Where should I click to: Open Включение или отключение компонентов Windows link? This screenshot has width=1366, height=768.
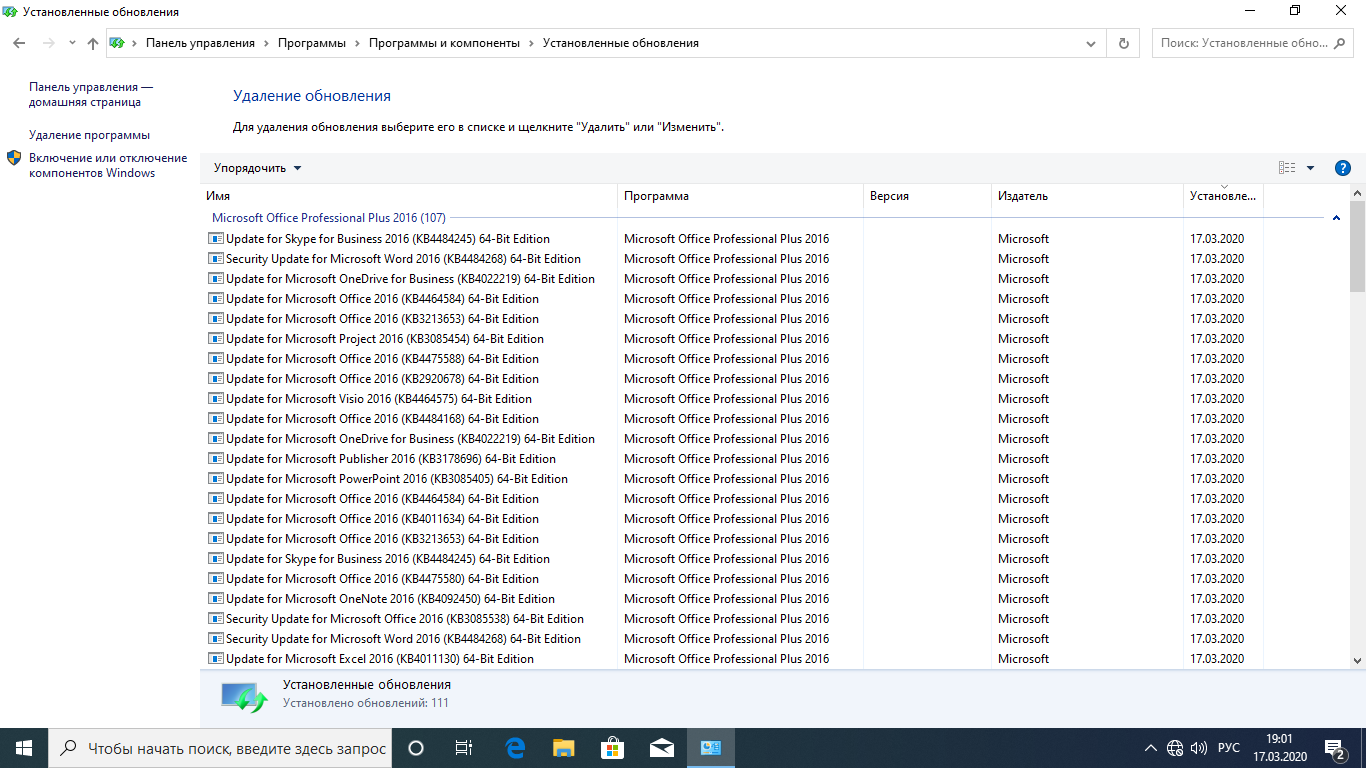pyautogui.click(x=108, y=165)
